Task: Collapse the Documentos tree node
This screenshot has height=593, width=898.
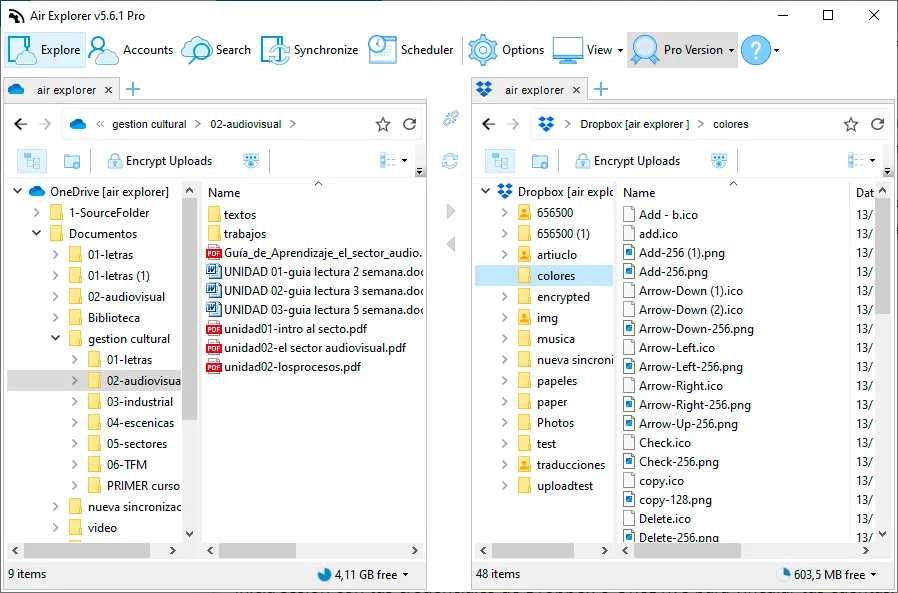Action: pyautogui.click(x=37, y=233)
